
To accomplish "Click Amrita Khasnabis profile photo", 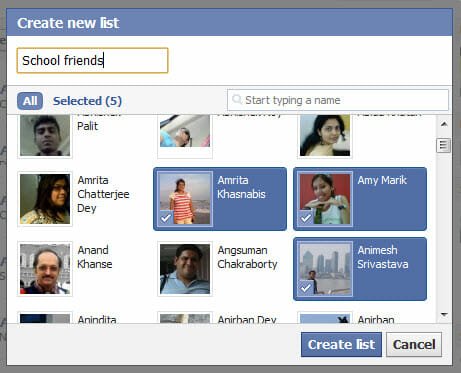I will point(185,199).
